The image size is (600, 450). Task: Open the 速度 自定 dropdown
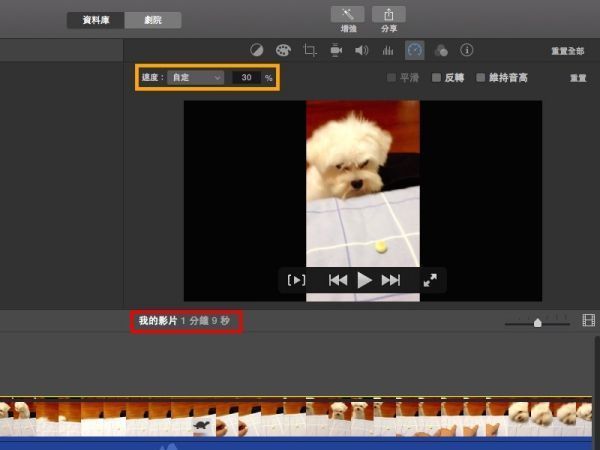(x=196, y=78)
